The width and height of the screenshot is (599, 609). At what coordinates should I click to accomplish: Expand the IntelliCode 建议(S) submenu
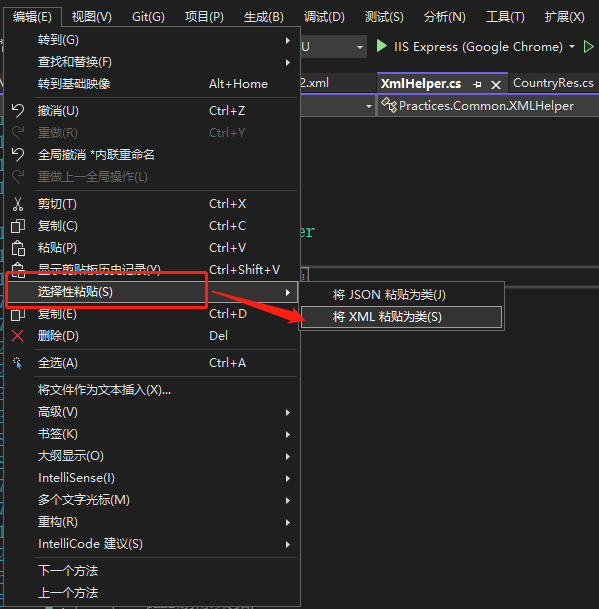point(152,544)
